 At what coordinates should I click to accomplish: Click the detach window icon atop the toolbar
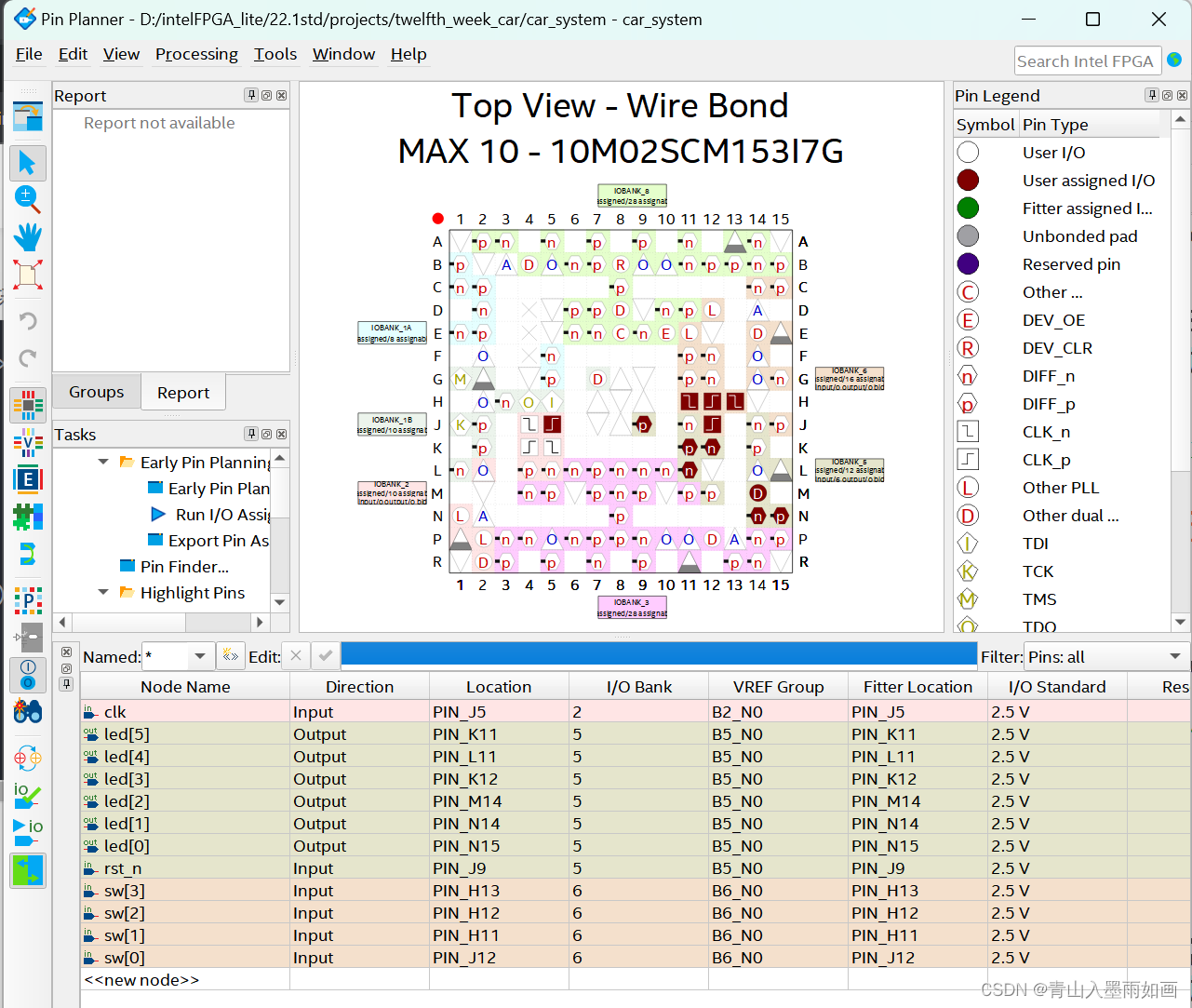28,116
